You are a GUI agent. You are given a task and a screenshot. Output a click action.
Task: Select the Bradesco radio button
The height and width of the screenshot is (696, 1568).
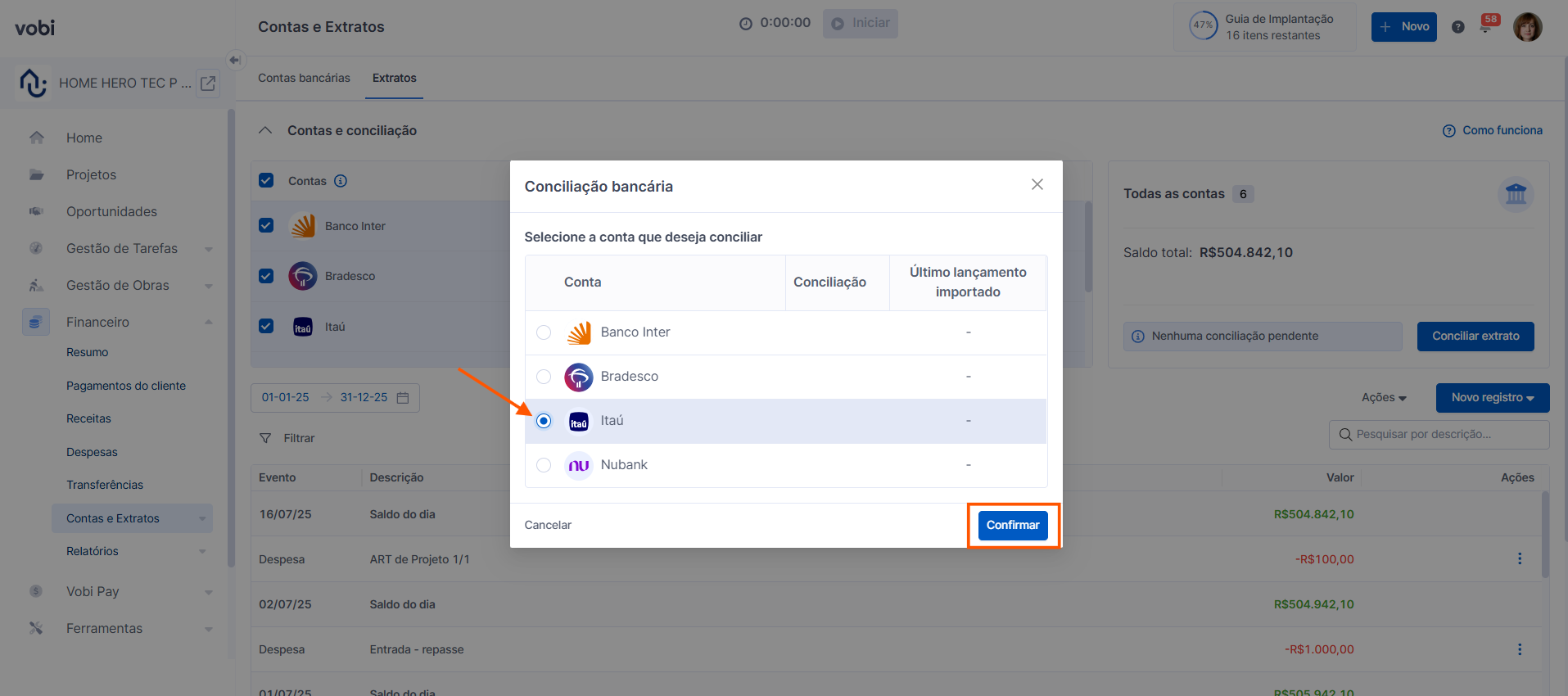point(544,377)
